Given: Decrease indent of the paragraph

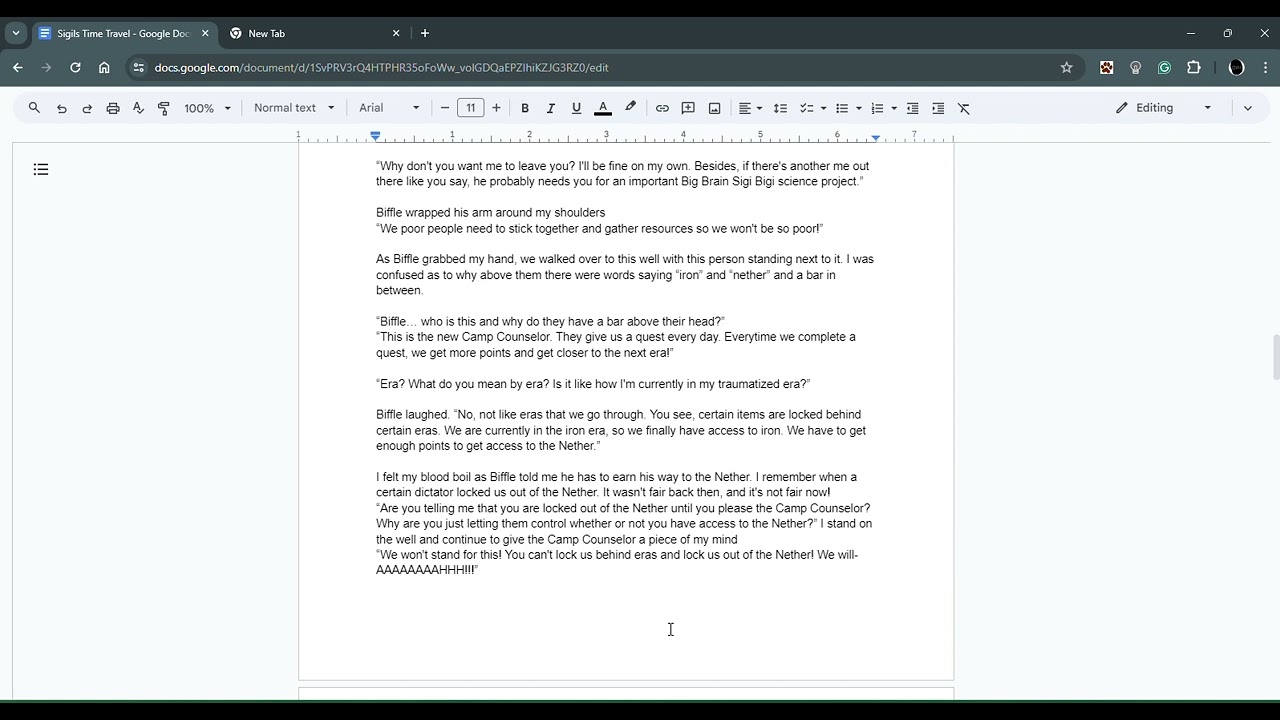Looking at the screenshot, I should (x=912, y=108).
